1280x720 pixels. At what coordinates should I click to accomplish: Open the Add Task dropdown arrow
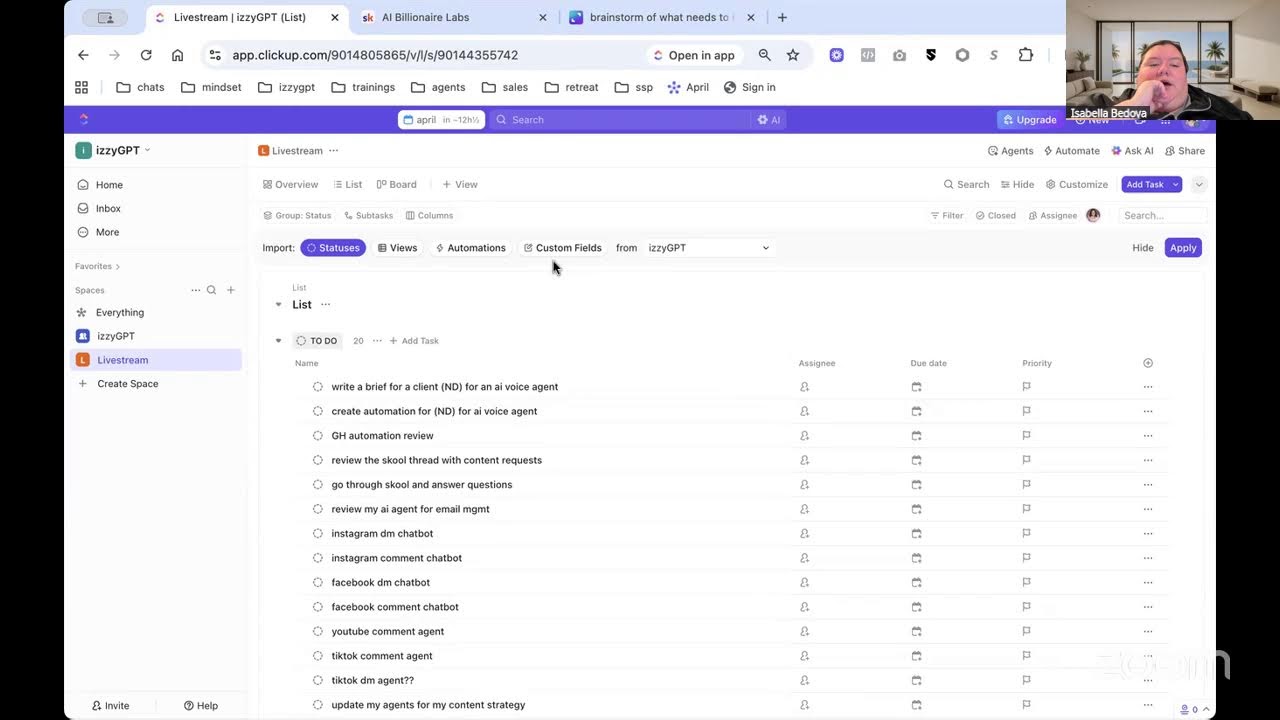(1176, 184)
